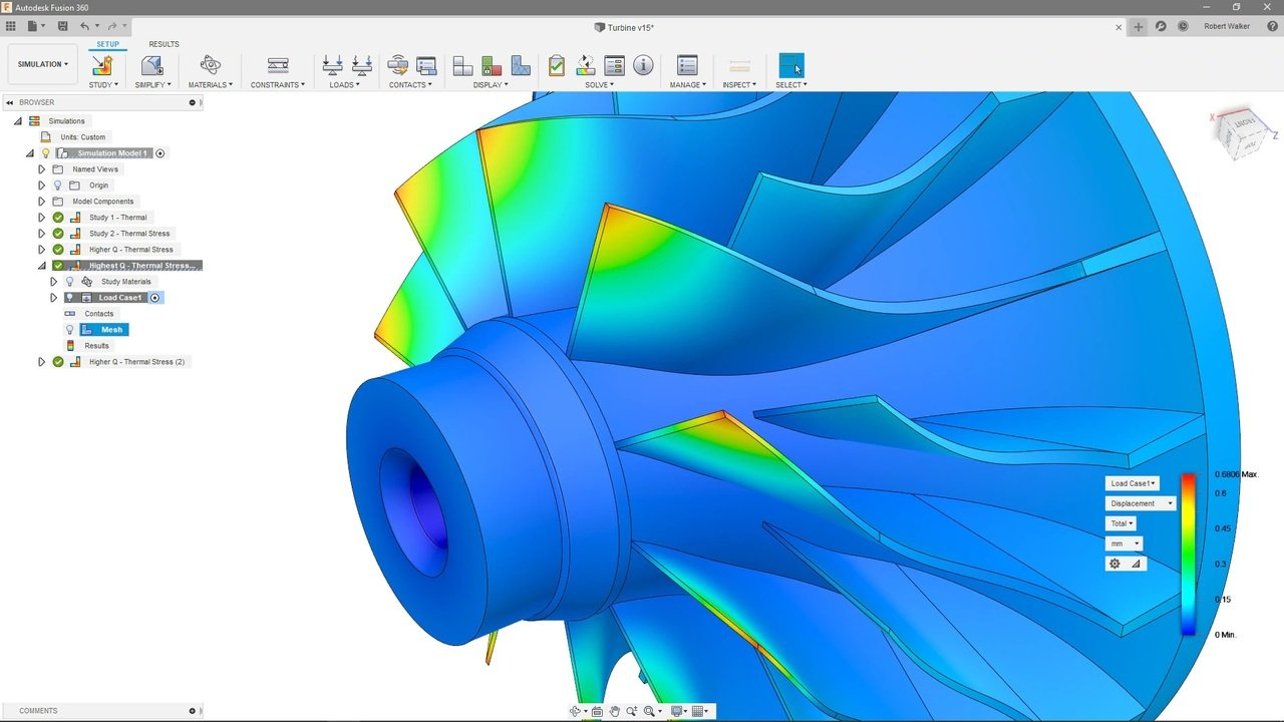The height and width of the screenshot is (722, 1284).
Task: Select the Simplify tool
Action: [x=152, y=65]
